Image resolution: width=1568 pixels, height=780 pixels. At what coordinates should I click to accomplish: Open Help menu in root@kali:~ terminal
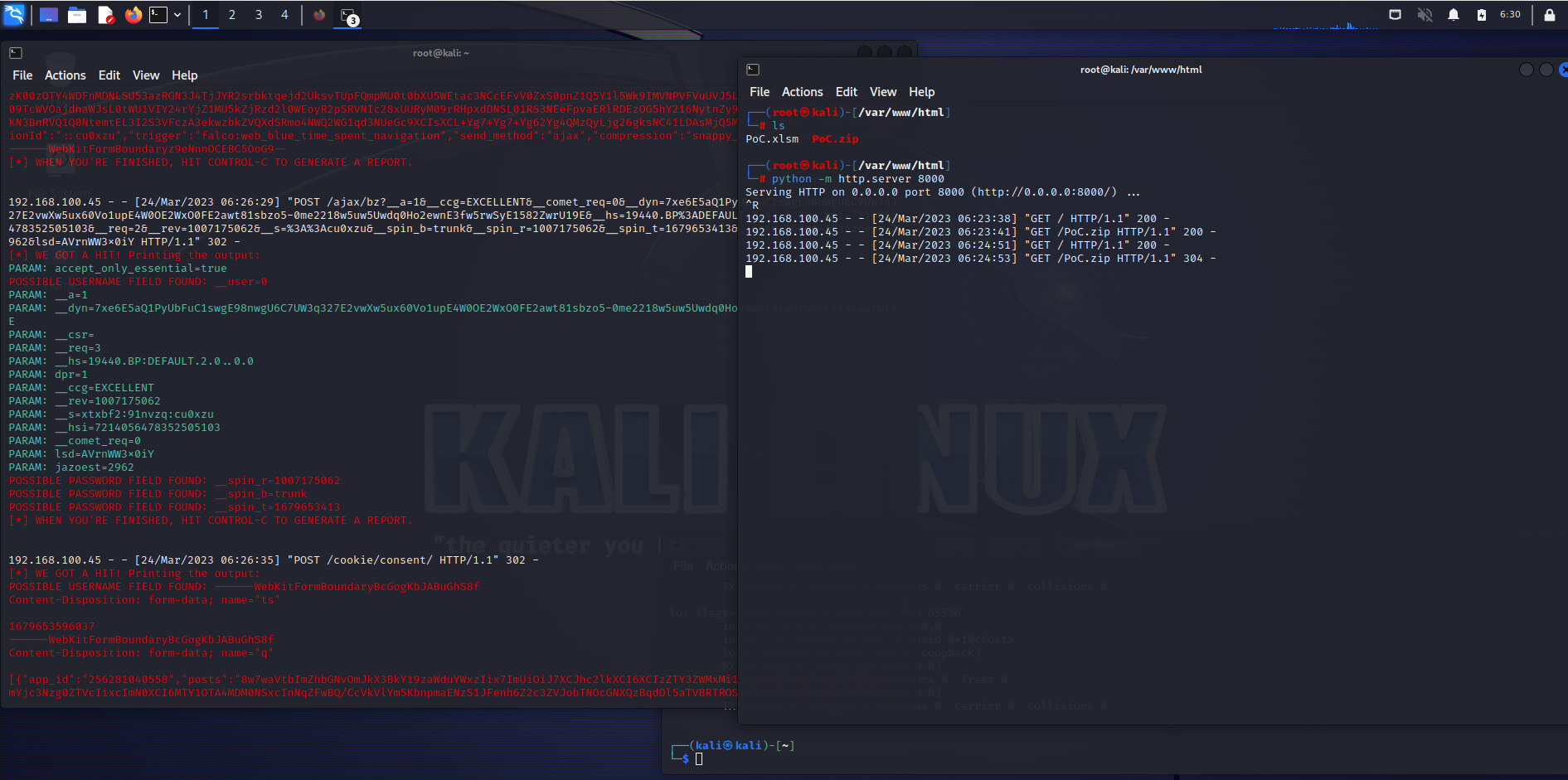(x=185, y=75)
